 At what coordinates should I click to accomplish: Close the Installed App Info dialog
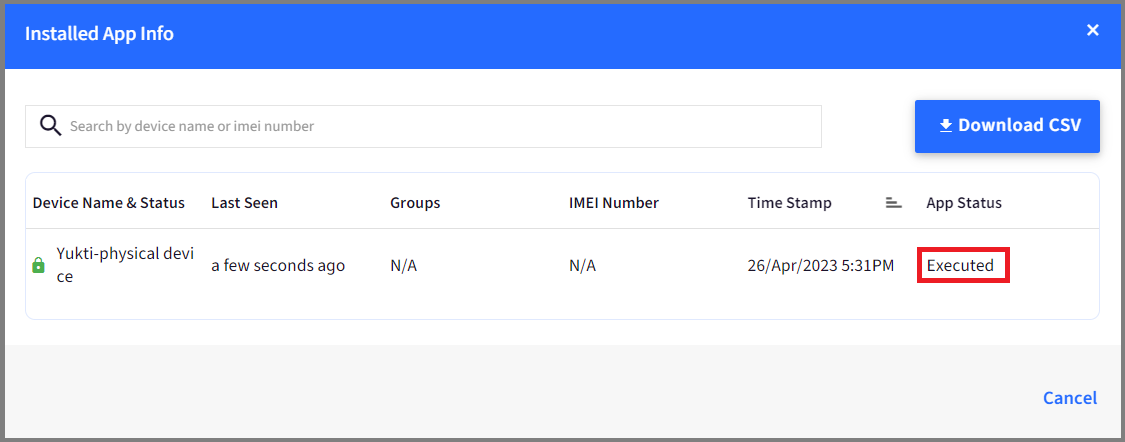1093,30
